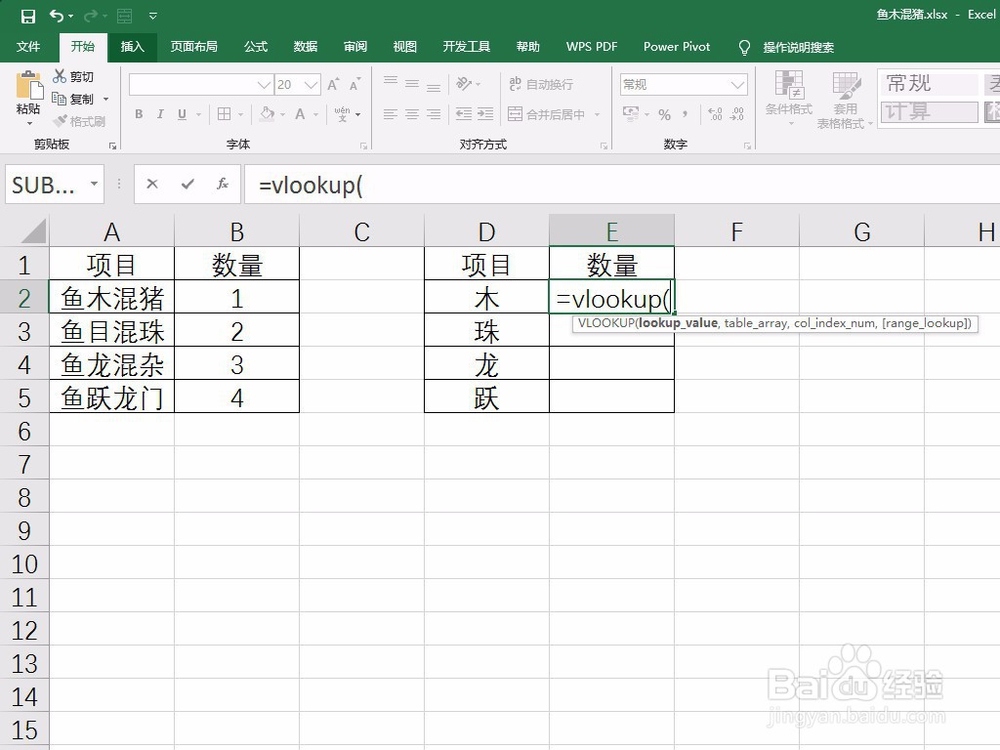The image size is (1000, 750).
Task: Open the 公式 ribbon tab
Action: [x=255, y=46]
